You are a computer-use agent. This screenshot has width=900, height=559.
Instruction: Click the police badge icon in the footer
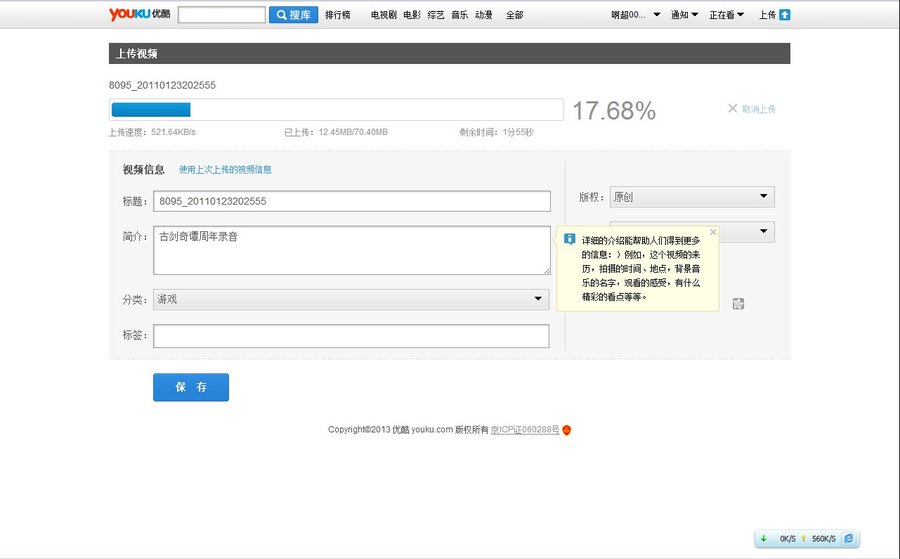[567, 430]
